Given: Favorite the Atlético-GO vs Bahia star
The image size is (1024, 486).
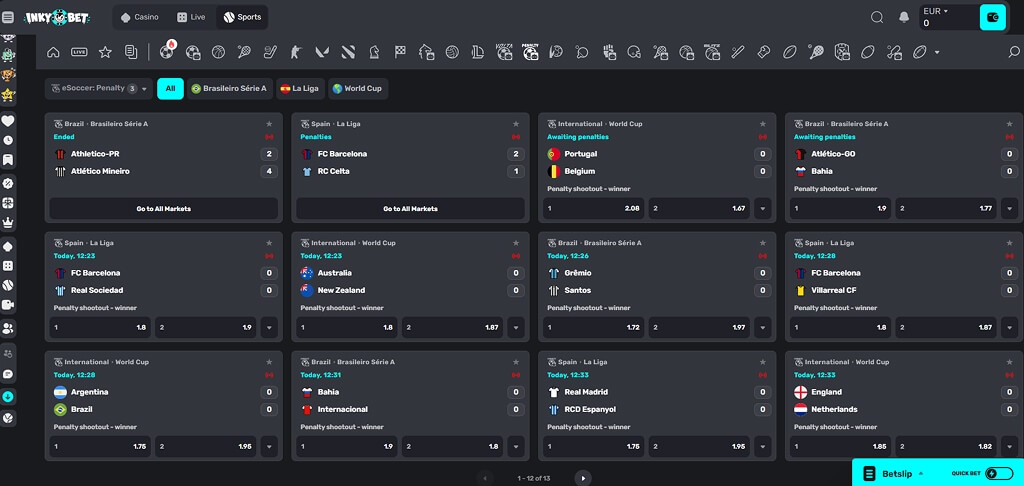Looking at the screenshot, I should pyautogui.click(x=1010, y=123).
